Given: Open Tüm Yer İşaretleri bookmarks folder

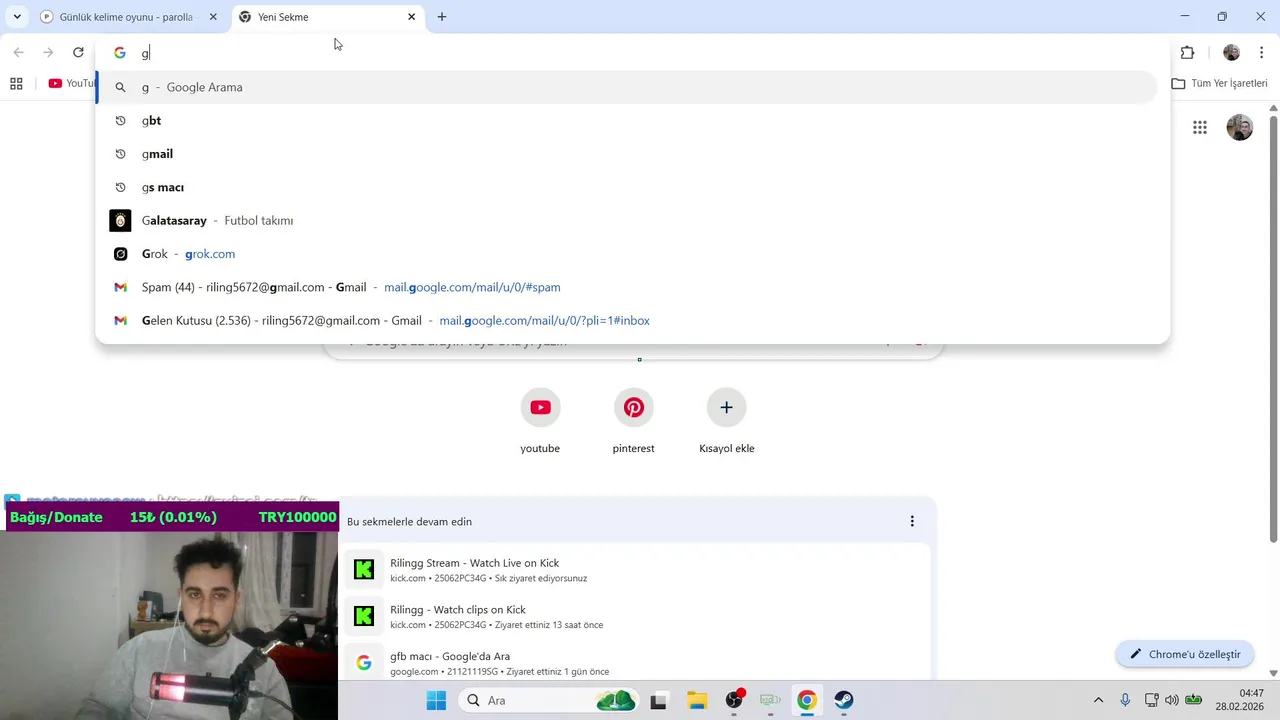Looking at the screenshot, I should pyautogui.click(x=1219, y=83).
